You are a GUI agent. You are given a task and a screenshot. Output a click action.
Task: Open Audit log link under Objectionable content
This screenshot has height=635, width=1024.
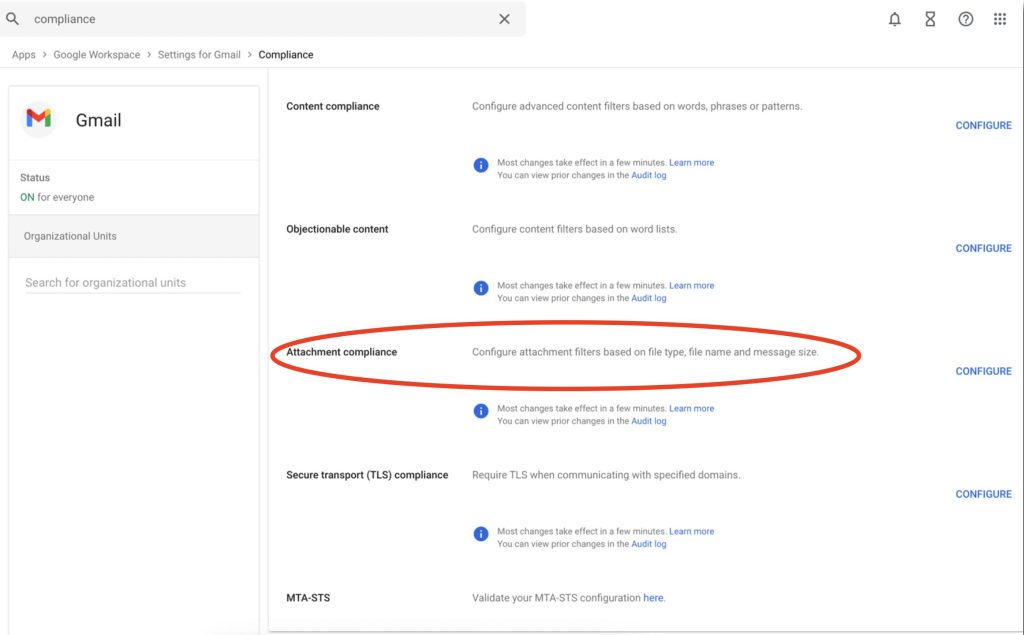coord(648,298)
